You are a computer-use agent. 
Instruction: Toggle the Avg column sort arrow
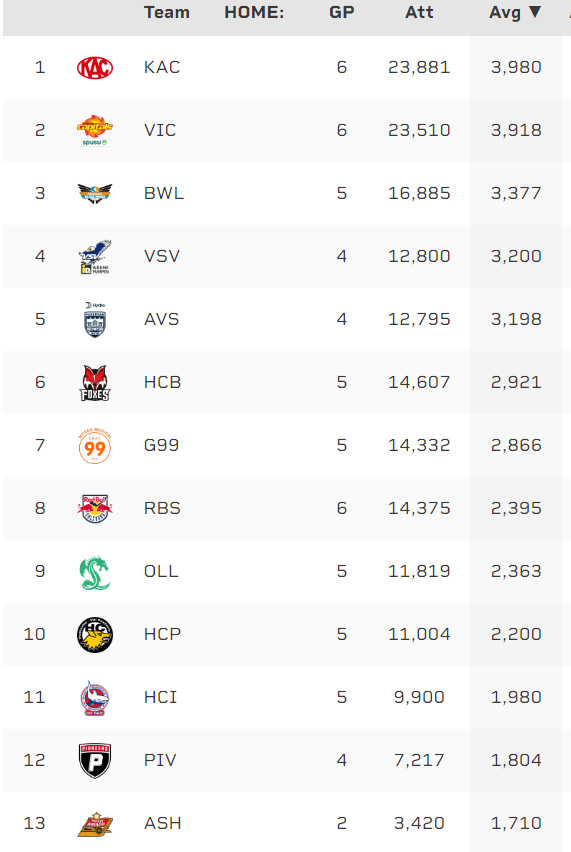pyautogui.click(x=535, y=12)
